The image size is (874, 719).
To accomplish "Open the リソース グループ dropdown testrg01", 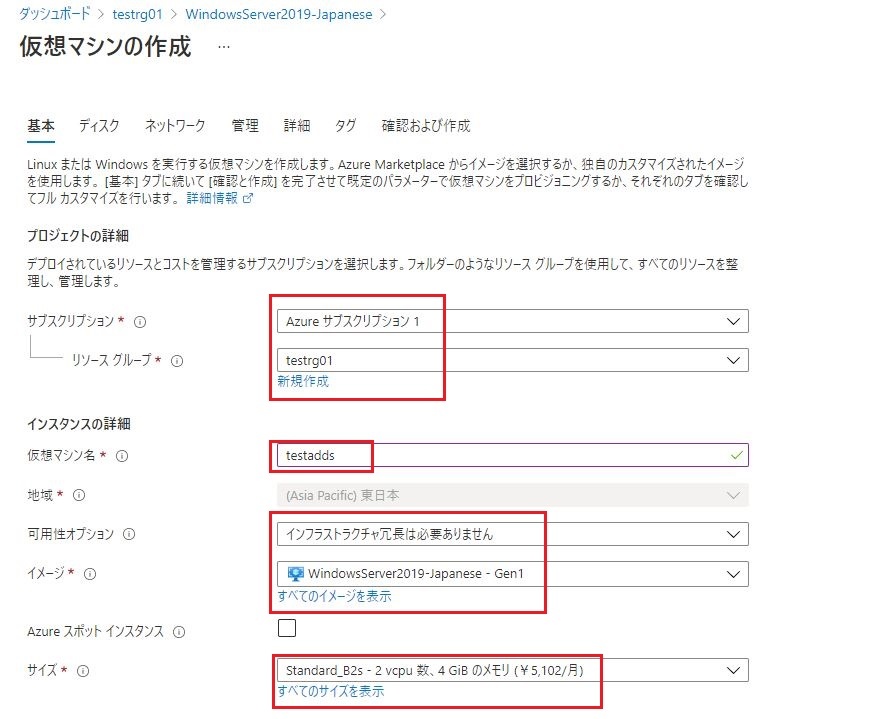I will 513,360.
